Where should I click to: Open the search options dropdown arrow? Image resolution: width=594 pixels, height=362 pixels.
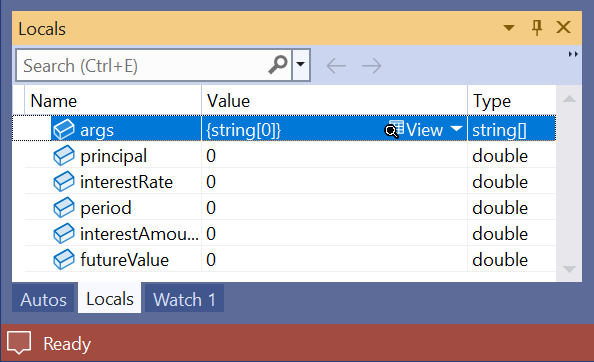click(301, 65)
